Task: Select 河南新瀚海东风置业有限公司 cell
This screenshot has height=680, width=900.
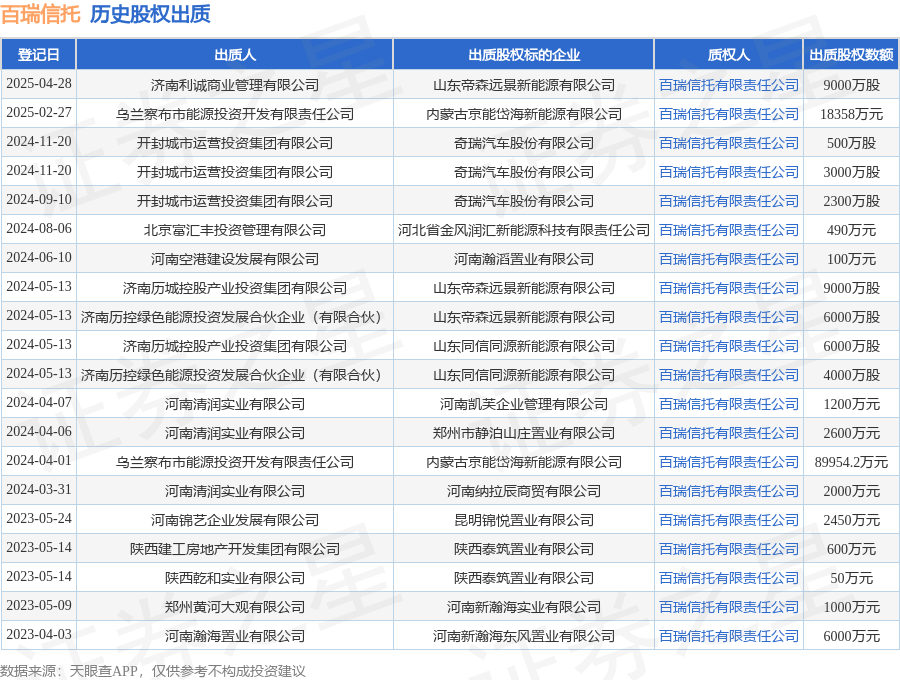Action: pyautogui.click(x=523, y=636)
